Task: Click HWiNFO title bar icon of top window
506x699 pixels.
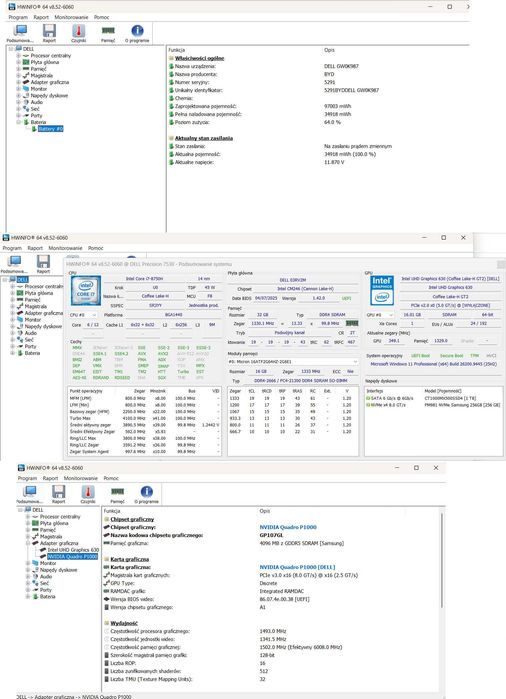Action: click(x=12, y=7)
